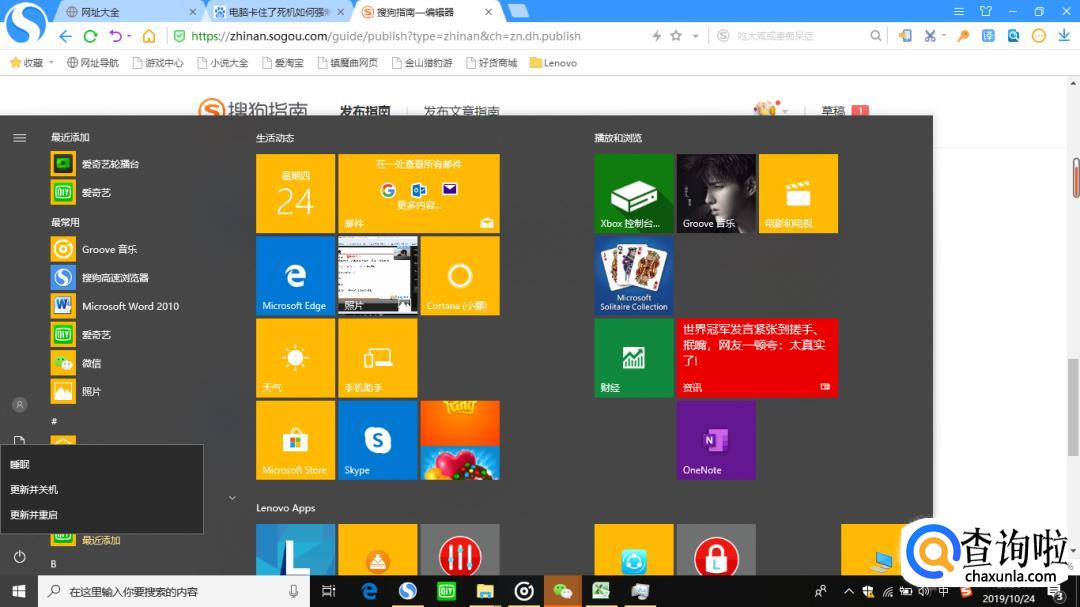Image resolution: width=1080 pixels, height=607 pixels.
Task: Open the 游戏中心 bookmark
Action: coord(158,63)
